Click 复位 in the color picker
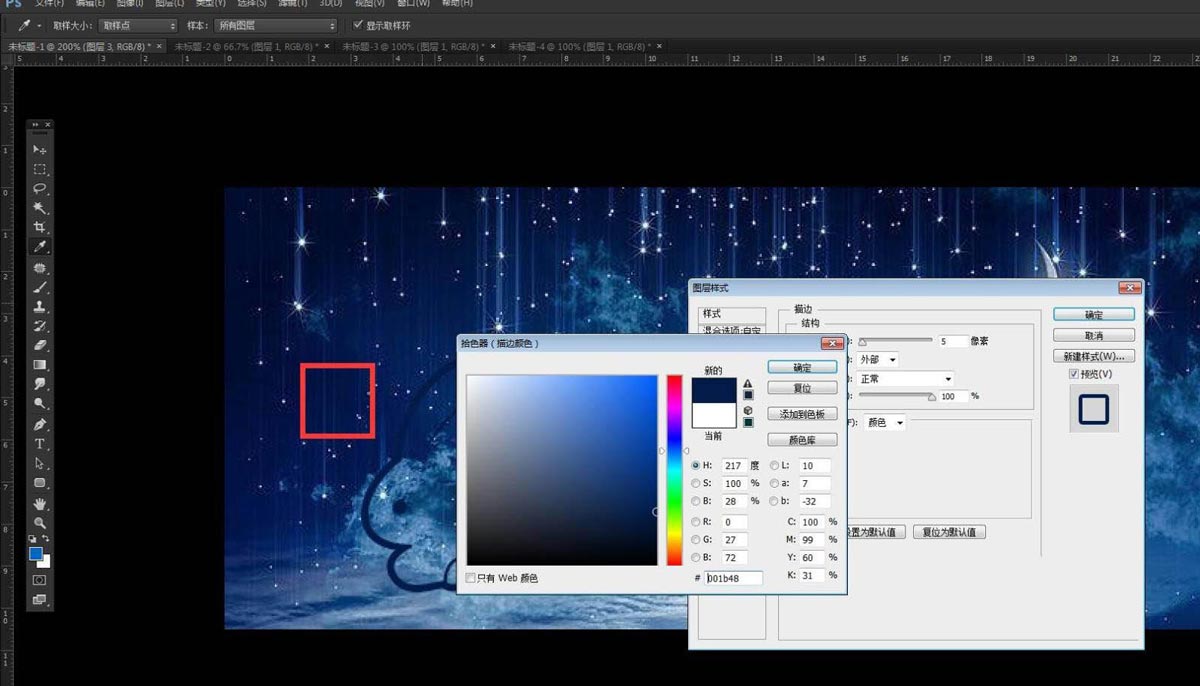This screenshot has width=1200, height=686. [802, 387]
